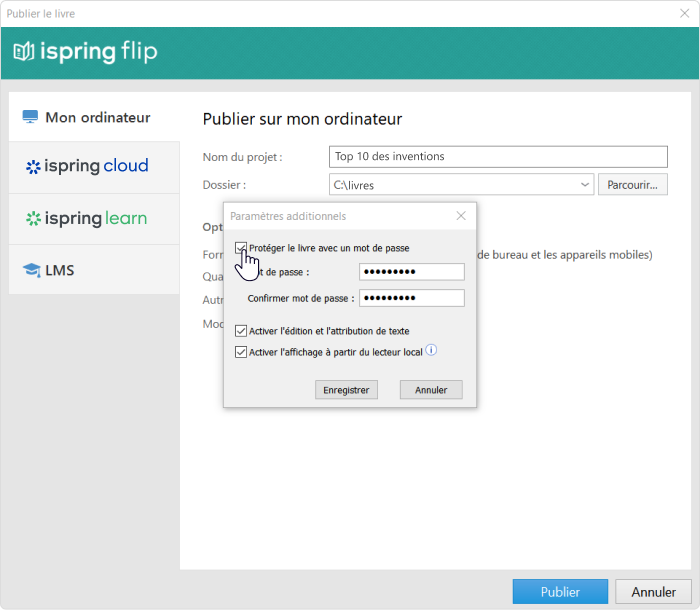Viewport: 700px width, 610px height.
Task: Toggle Activer l'affichage à partir du lecteur local
Action: coord(241,352)
